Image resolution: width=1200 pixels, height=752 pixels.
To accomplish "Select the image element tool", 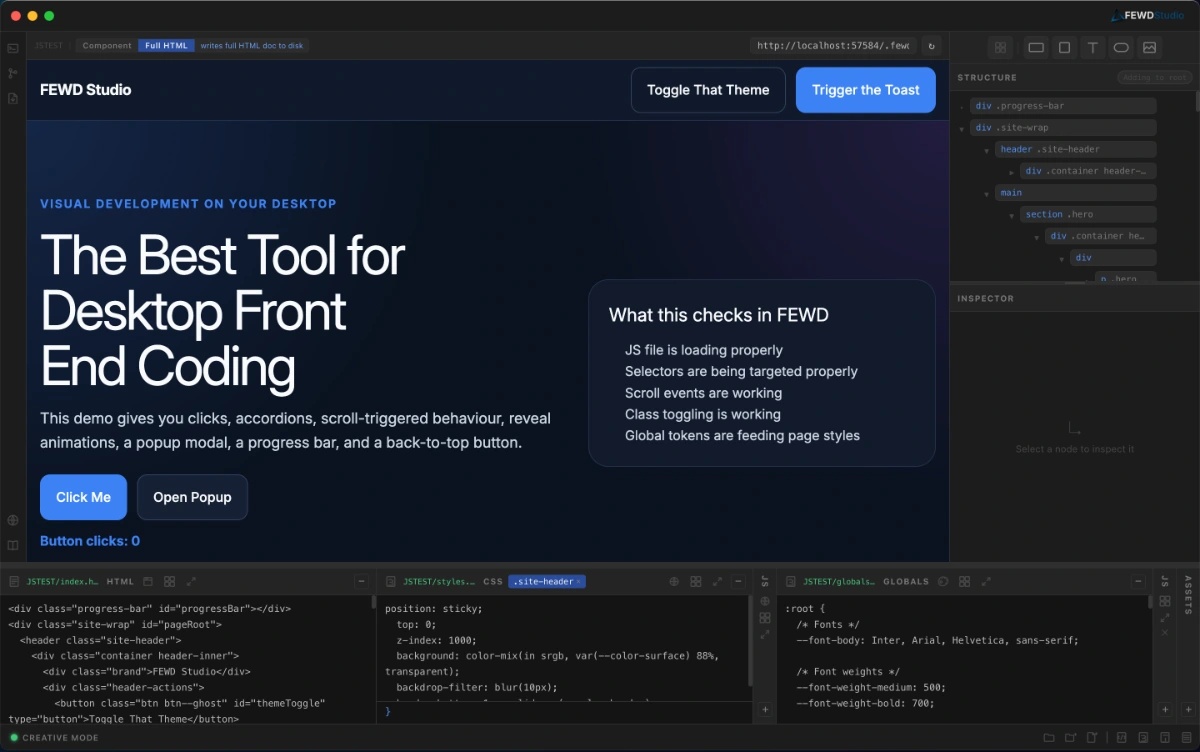I will coord(1149,47).
